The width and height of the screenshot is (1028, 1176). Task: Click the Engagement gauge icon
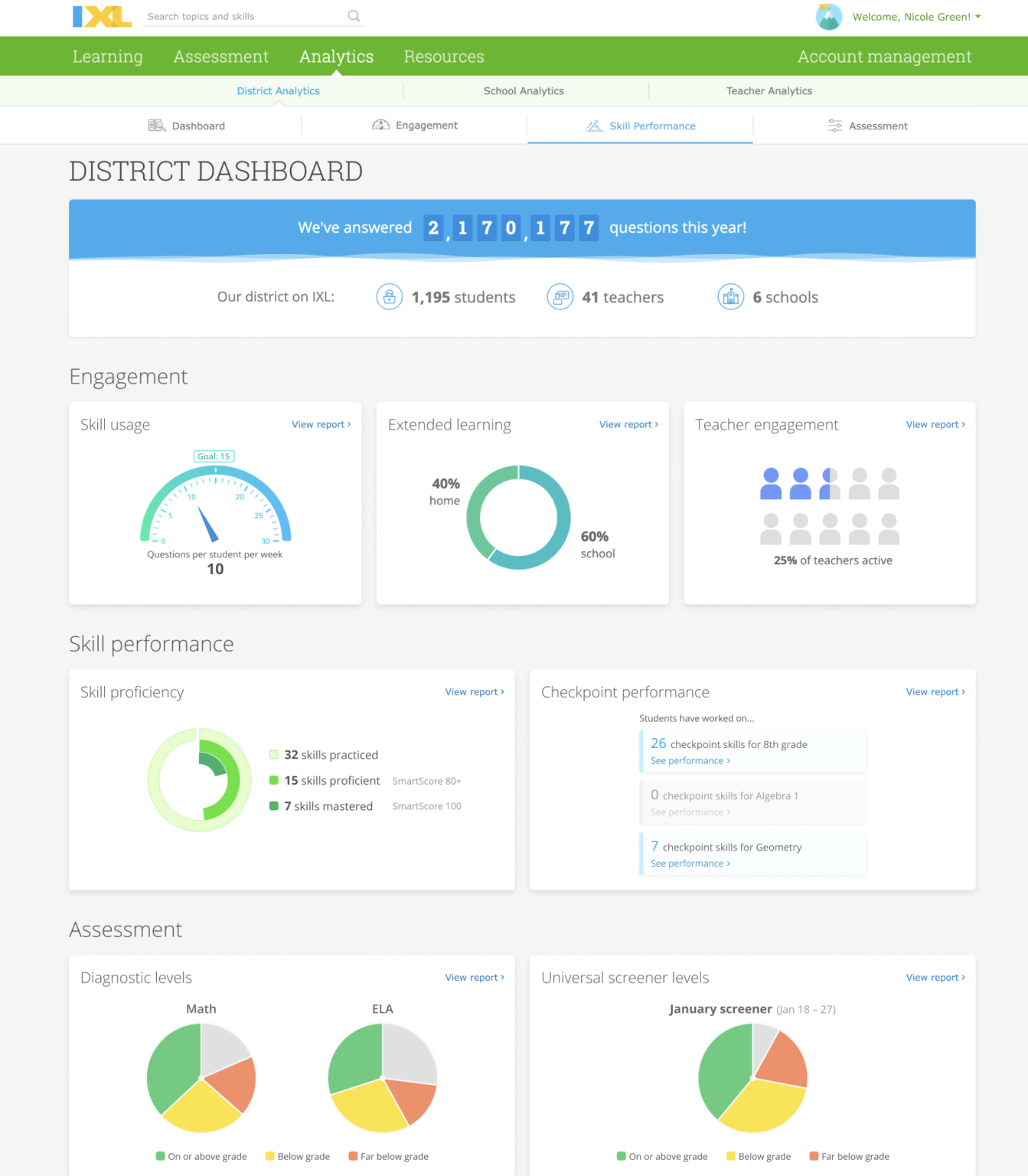(x=380, y=125)
